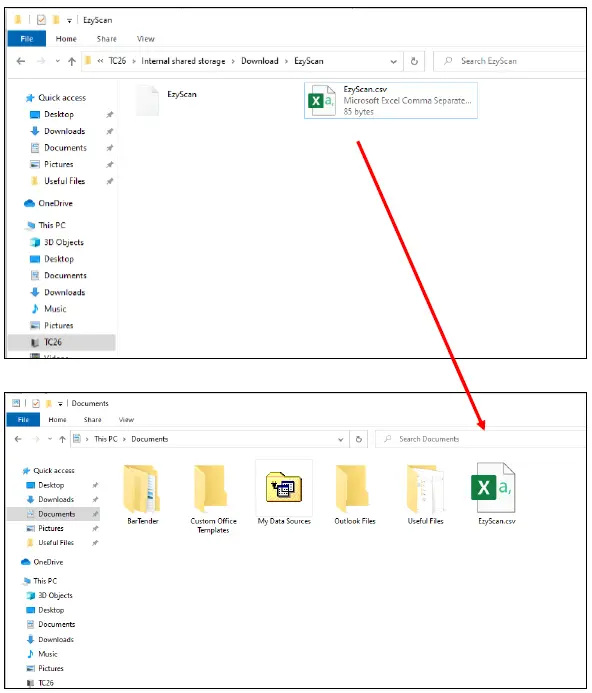Click Back arrow in EzyScan window
Image resolution: width=592 pixels, height=693 pixels.
pyautogui.click(x=21, y=61)
